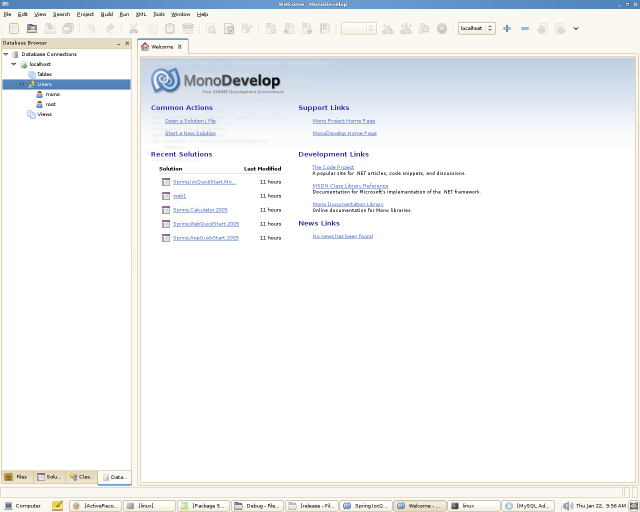Screen dimensions: 640x512
Task: Click the Computer button in the taskbar
Action: (23, 506)
